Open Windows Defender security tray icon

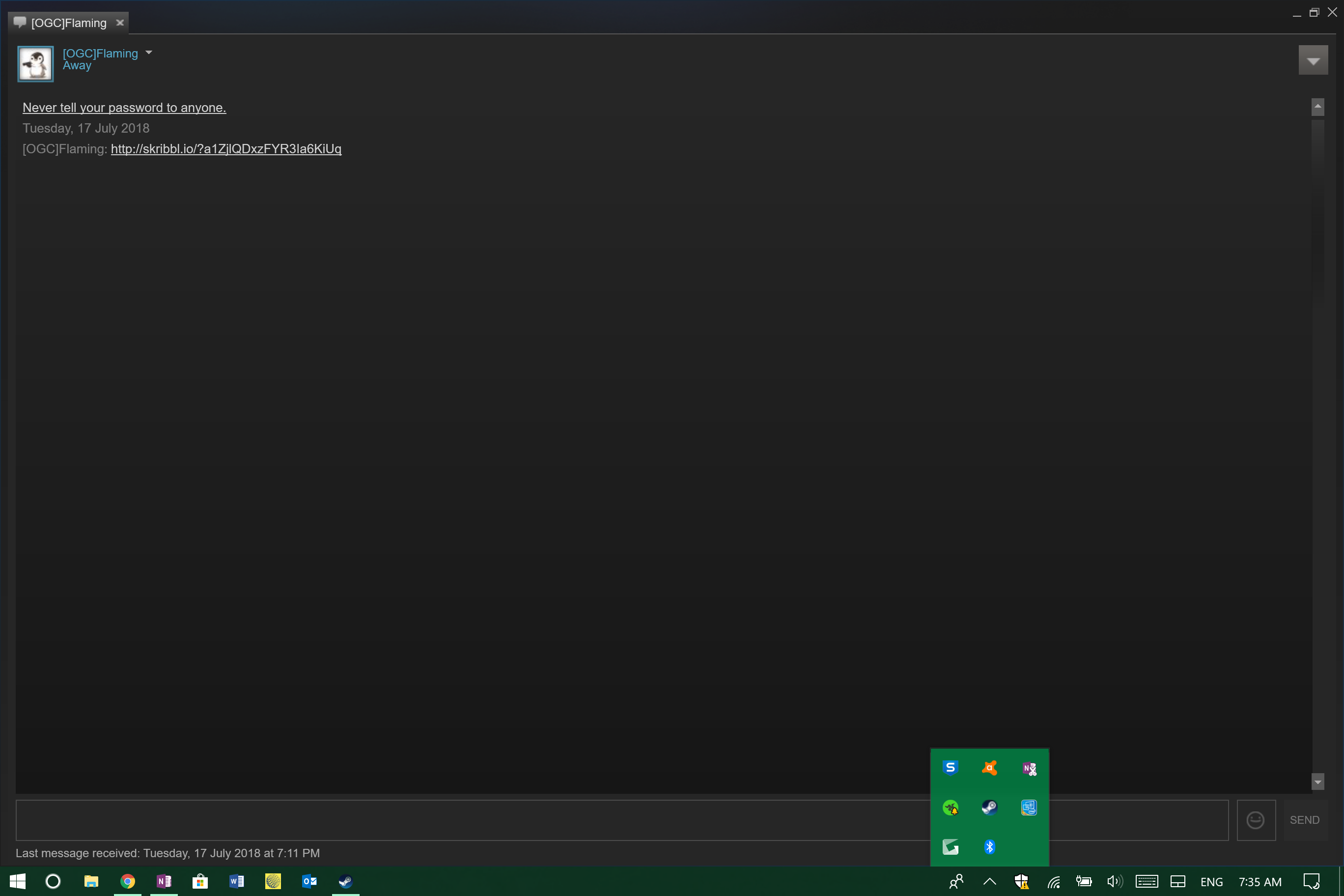point(1021,881)
